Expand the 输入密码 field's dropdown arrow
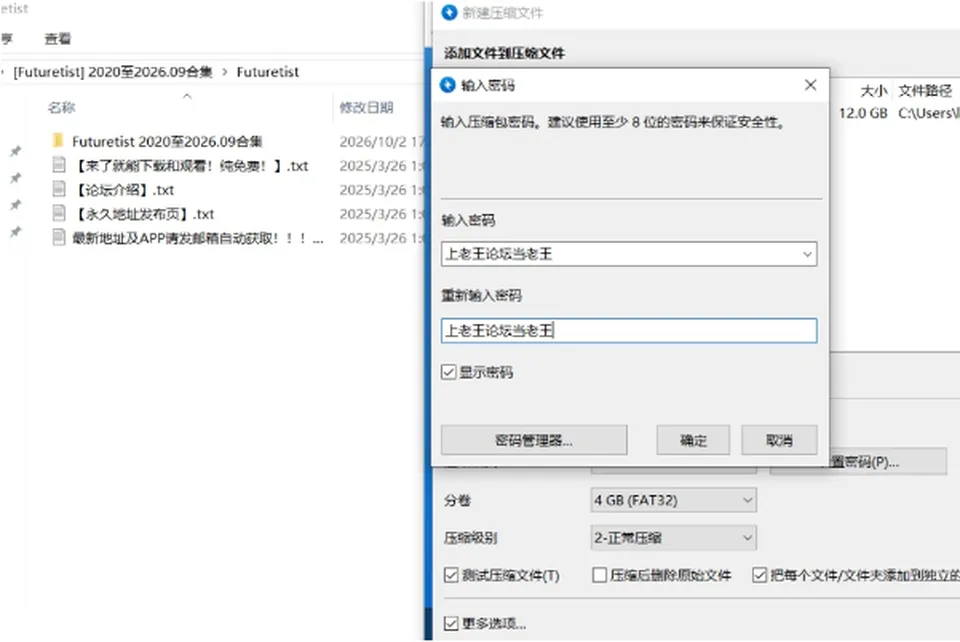Screen dimensions: 960x642 tap(808, 254)
